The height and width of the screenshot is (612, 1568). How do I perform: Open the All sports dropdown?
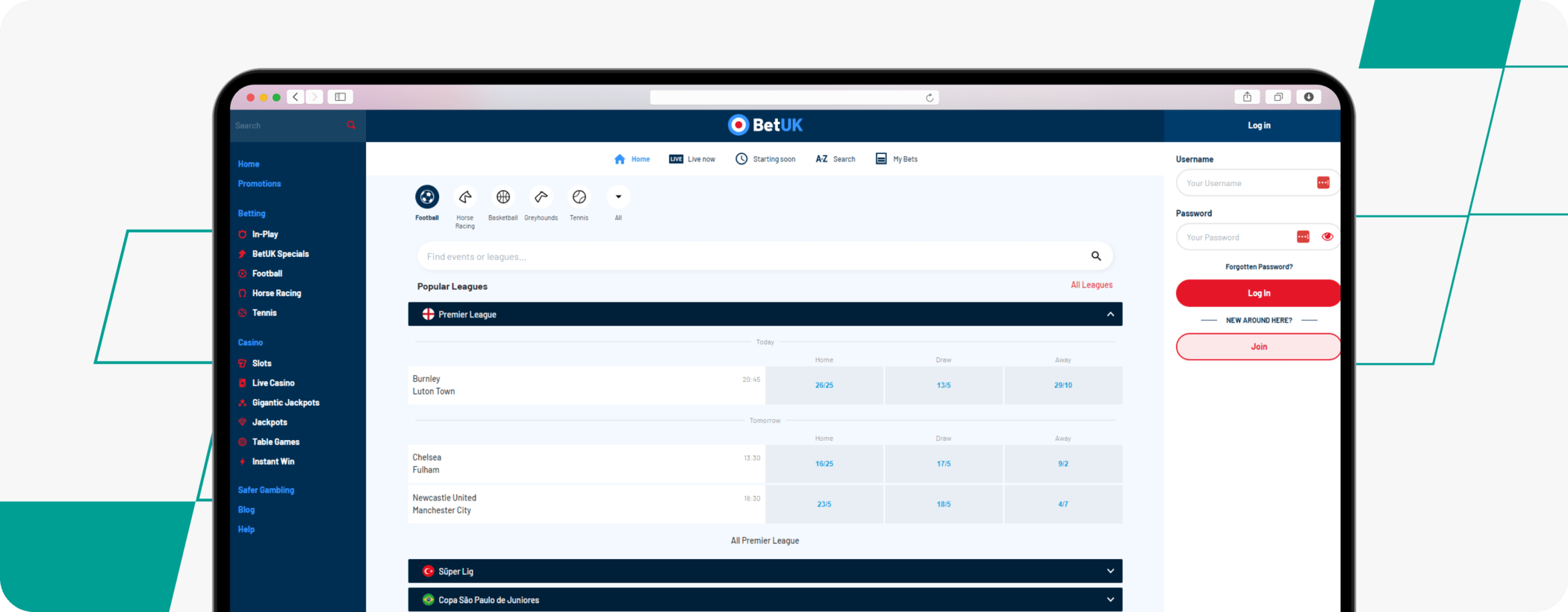[618, 197]
